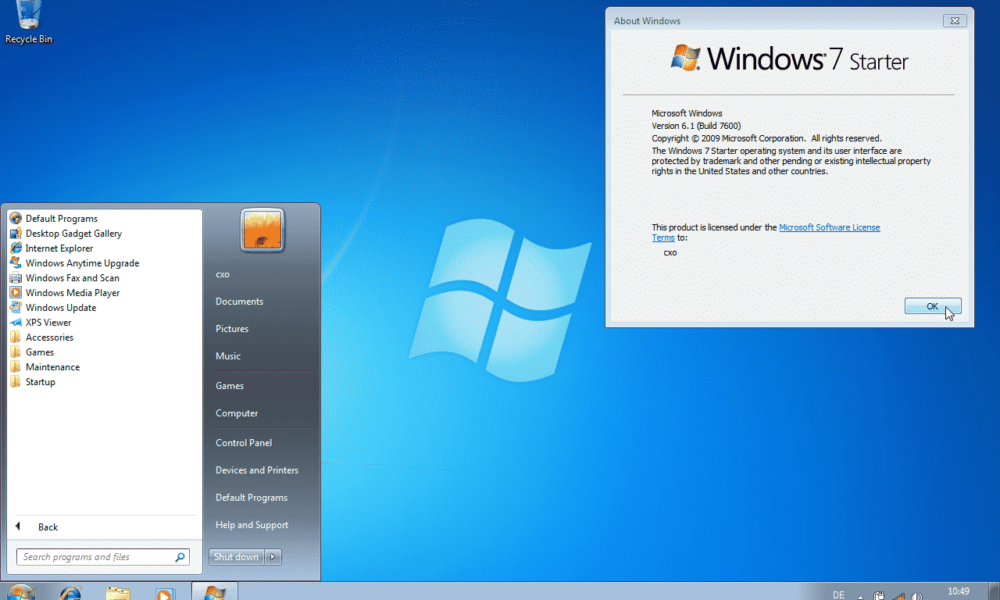Click OK in the About Windows dialog

pyautogui.click(x=931, y=306)
